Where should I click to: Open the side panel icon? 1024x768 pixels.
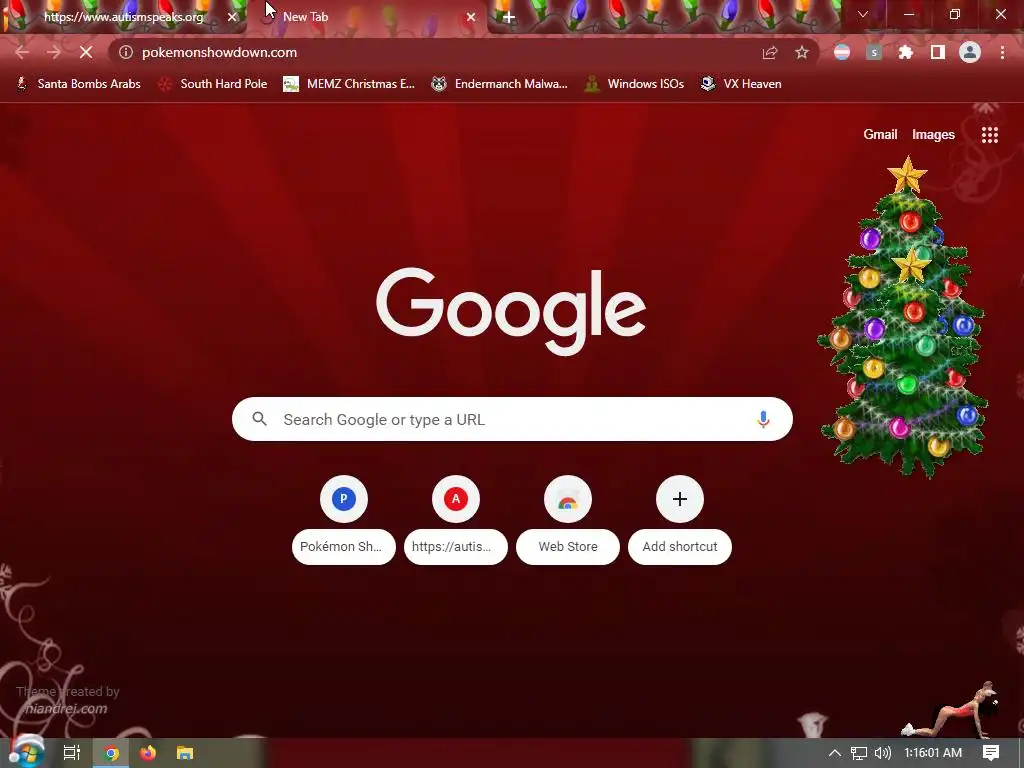click(x=938, y=52)
